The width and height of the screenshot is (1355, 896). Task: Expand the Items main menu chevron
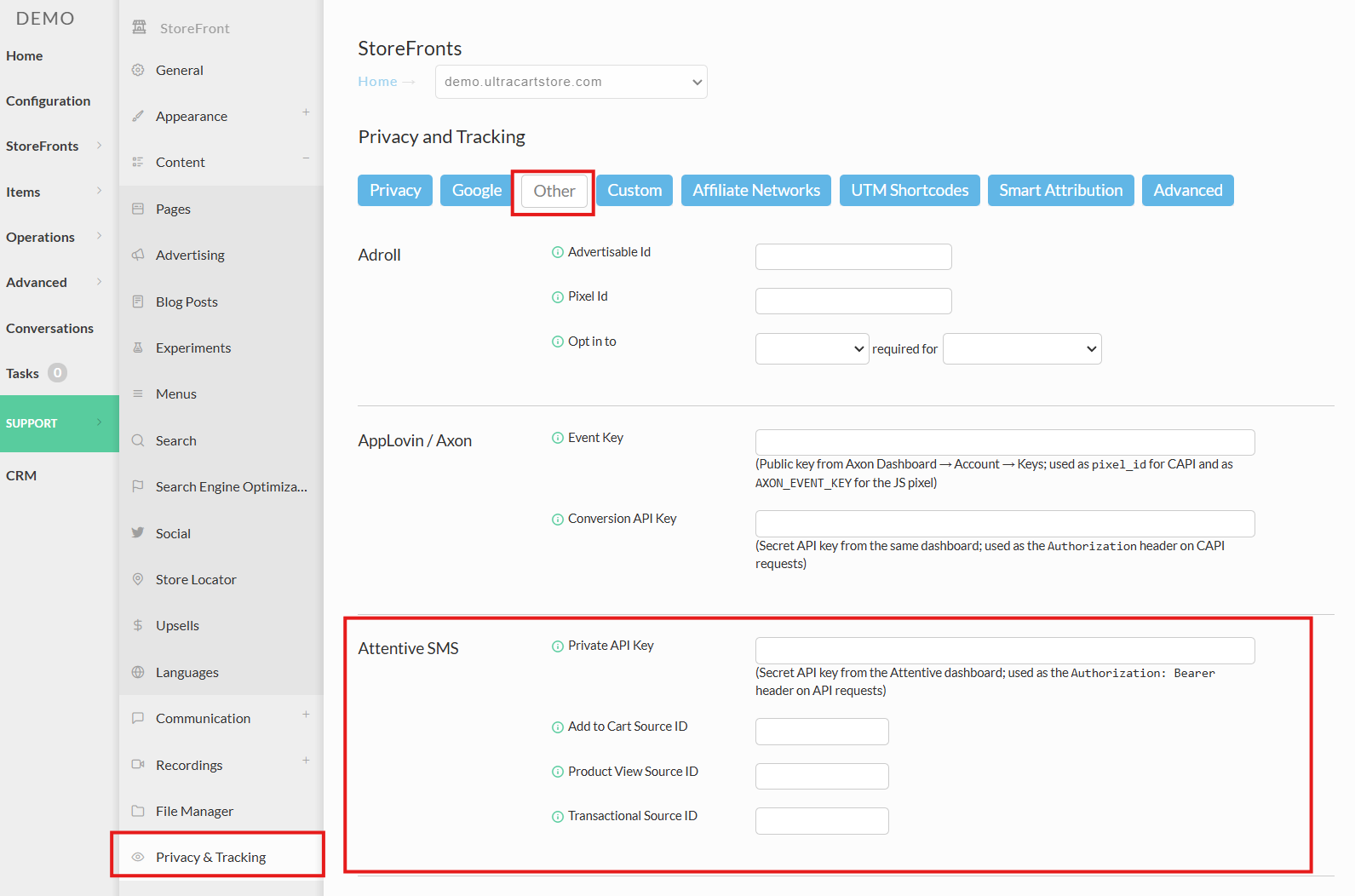[99, 191]
